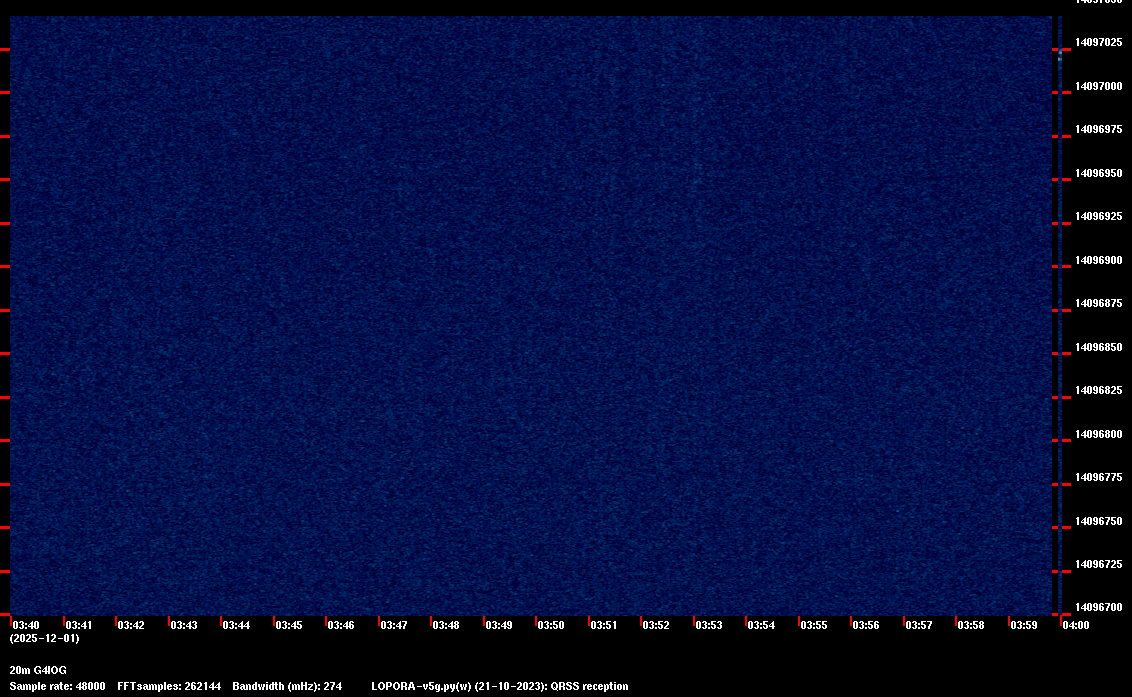Click the 14096700 frequency label
Viewport: 1132px width, 697px height.
[x=1099, y=607]
